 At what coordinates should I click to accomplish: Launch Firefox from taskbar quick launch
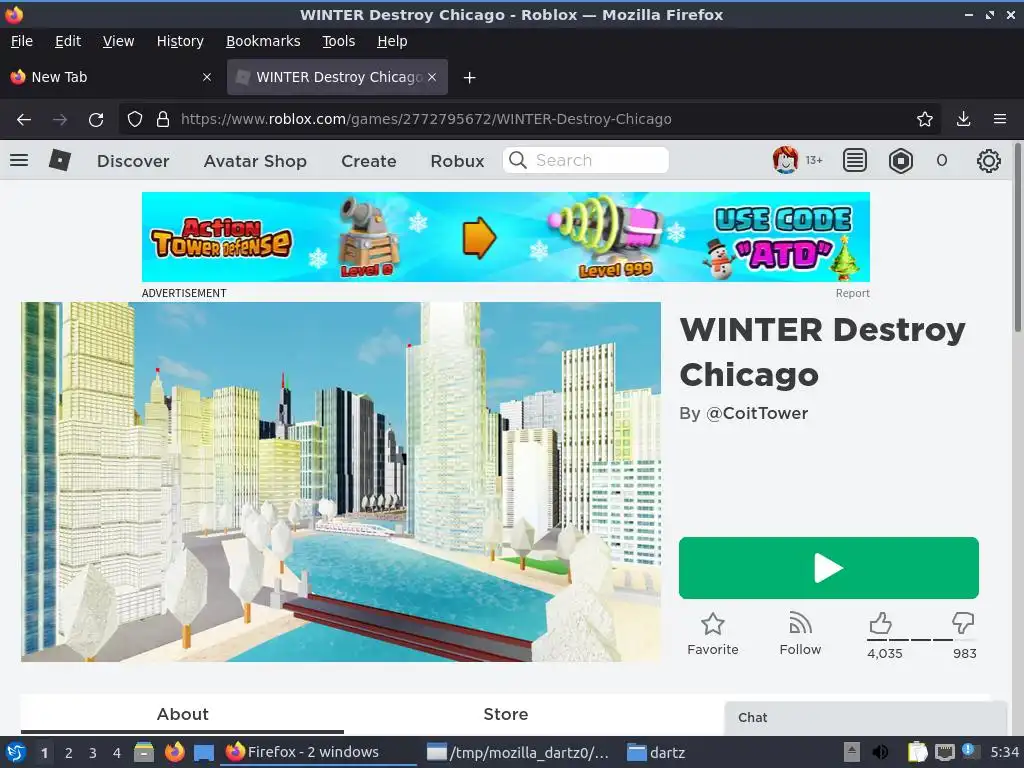click(x=174, y=752)
